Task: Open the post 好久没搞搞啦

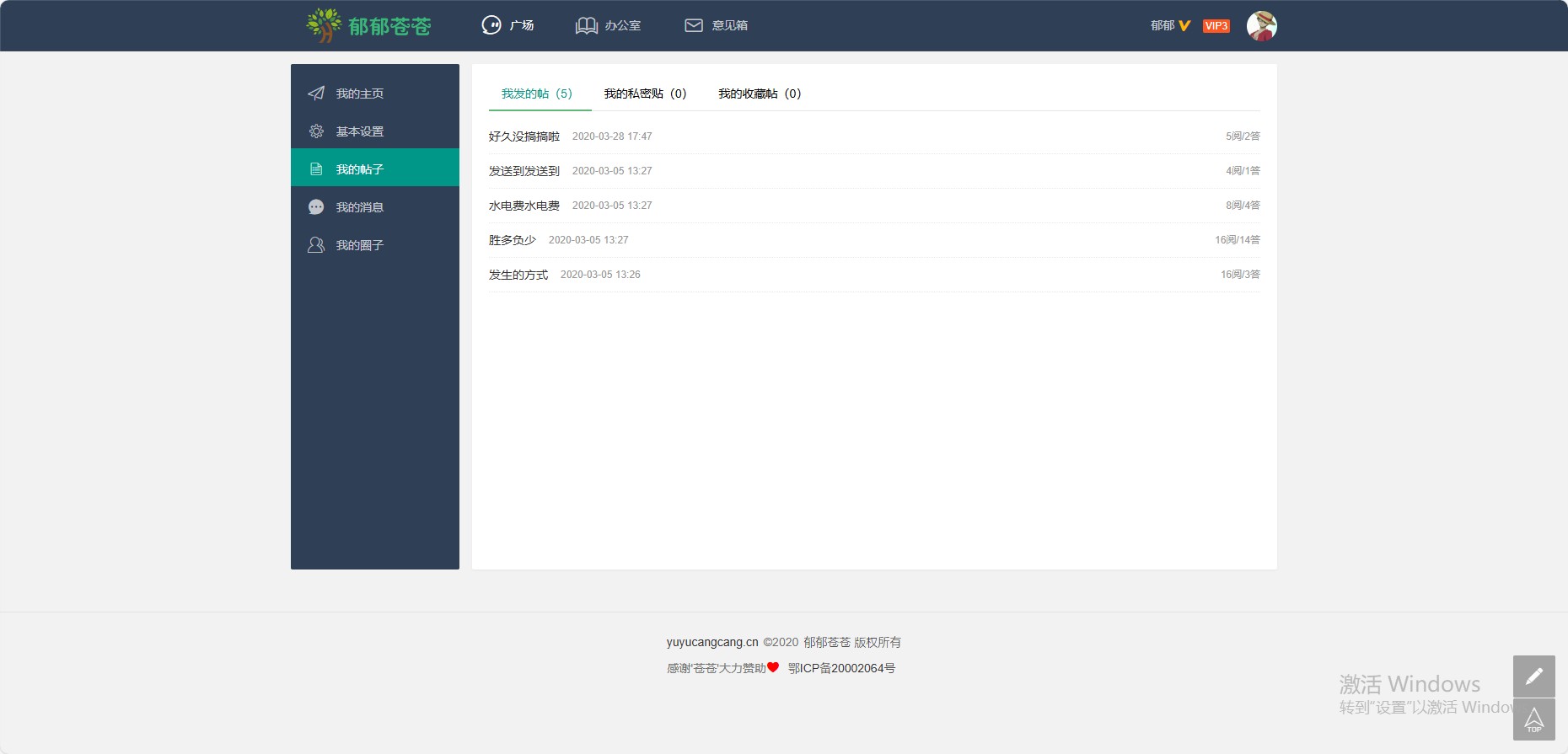Action: 524,136
